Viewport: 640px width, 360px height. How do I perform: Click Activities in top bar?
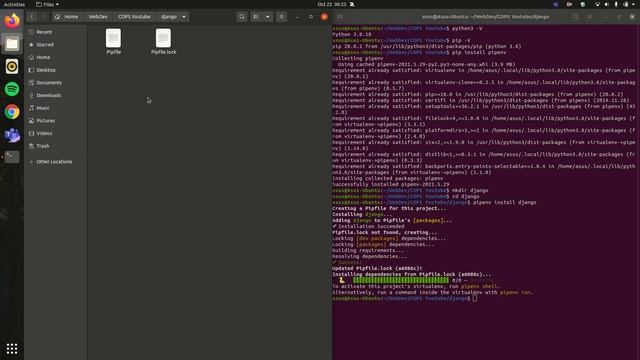click(x=14, y=4)
